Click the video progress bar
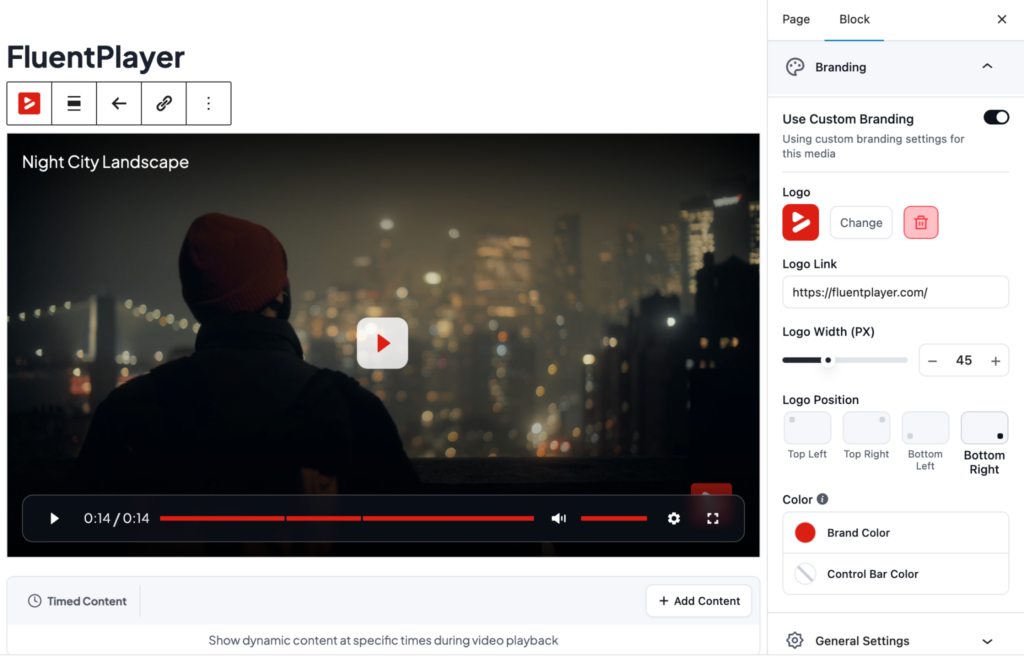Image resolution: width=1024 pixels, height=656 pixels. (x=347, y=518)
